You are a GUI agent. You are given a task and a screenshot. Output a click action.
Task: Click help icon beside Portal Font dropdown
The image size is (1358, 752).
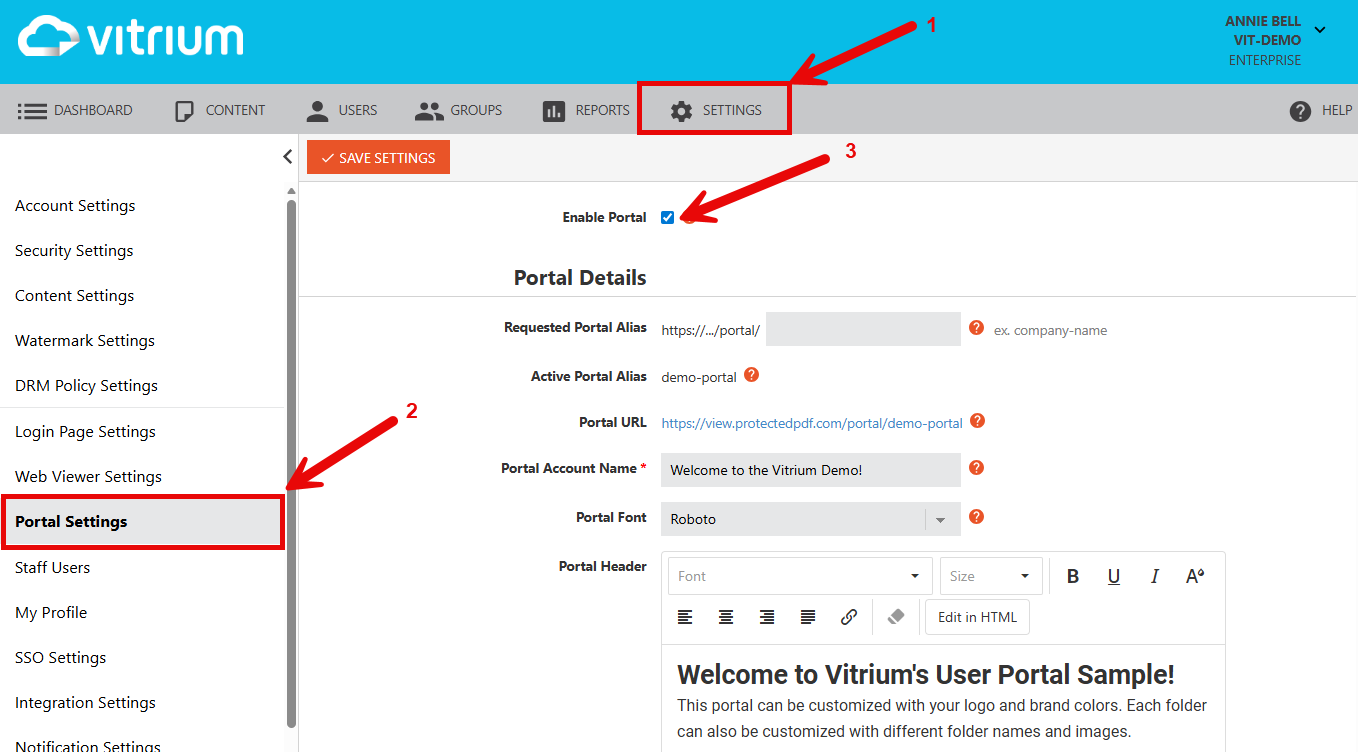977,516
